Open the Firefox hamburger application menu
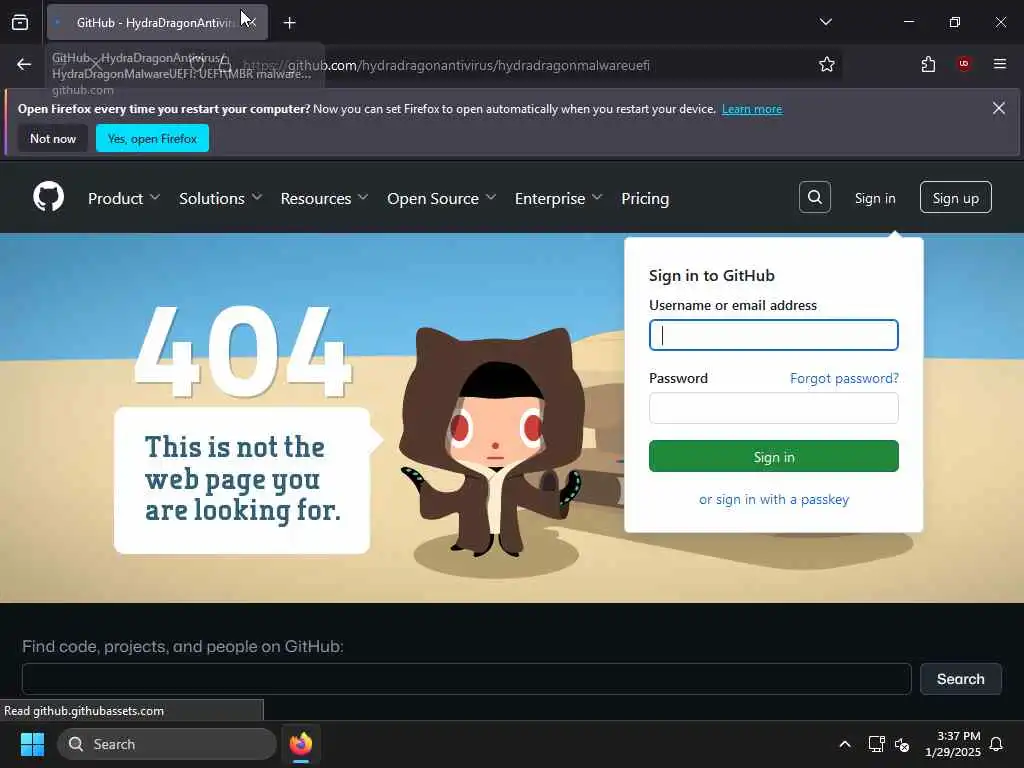The width and height of the screenshot is (1024, 768). click(999, 64)
